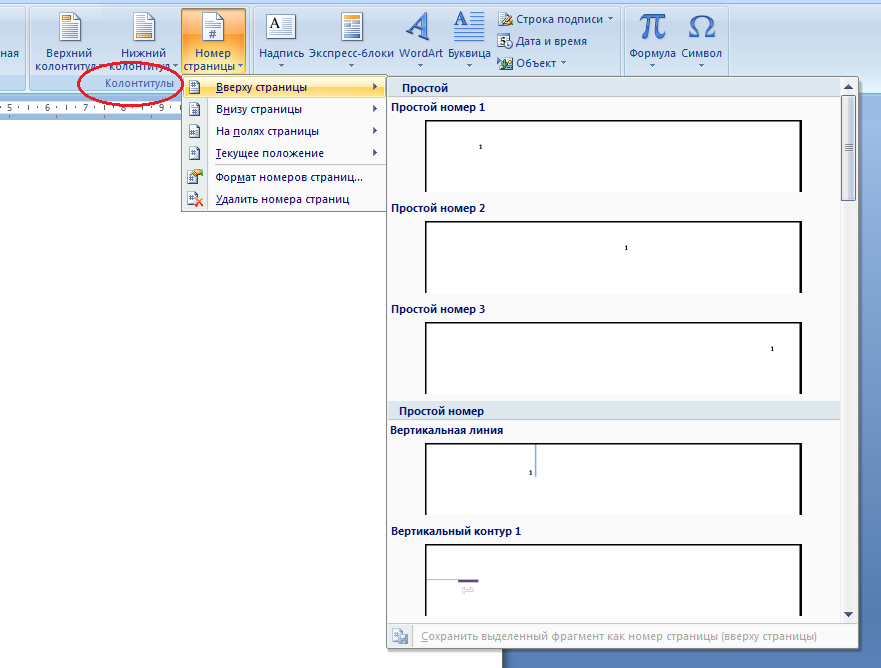Click the Верхний колонтитул header icon

coord(71,28)
